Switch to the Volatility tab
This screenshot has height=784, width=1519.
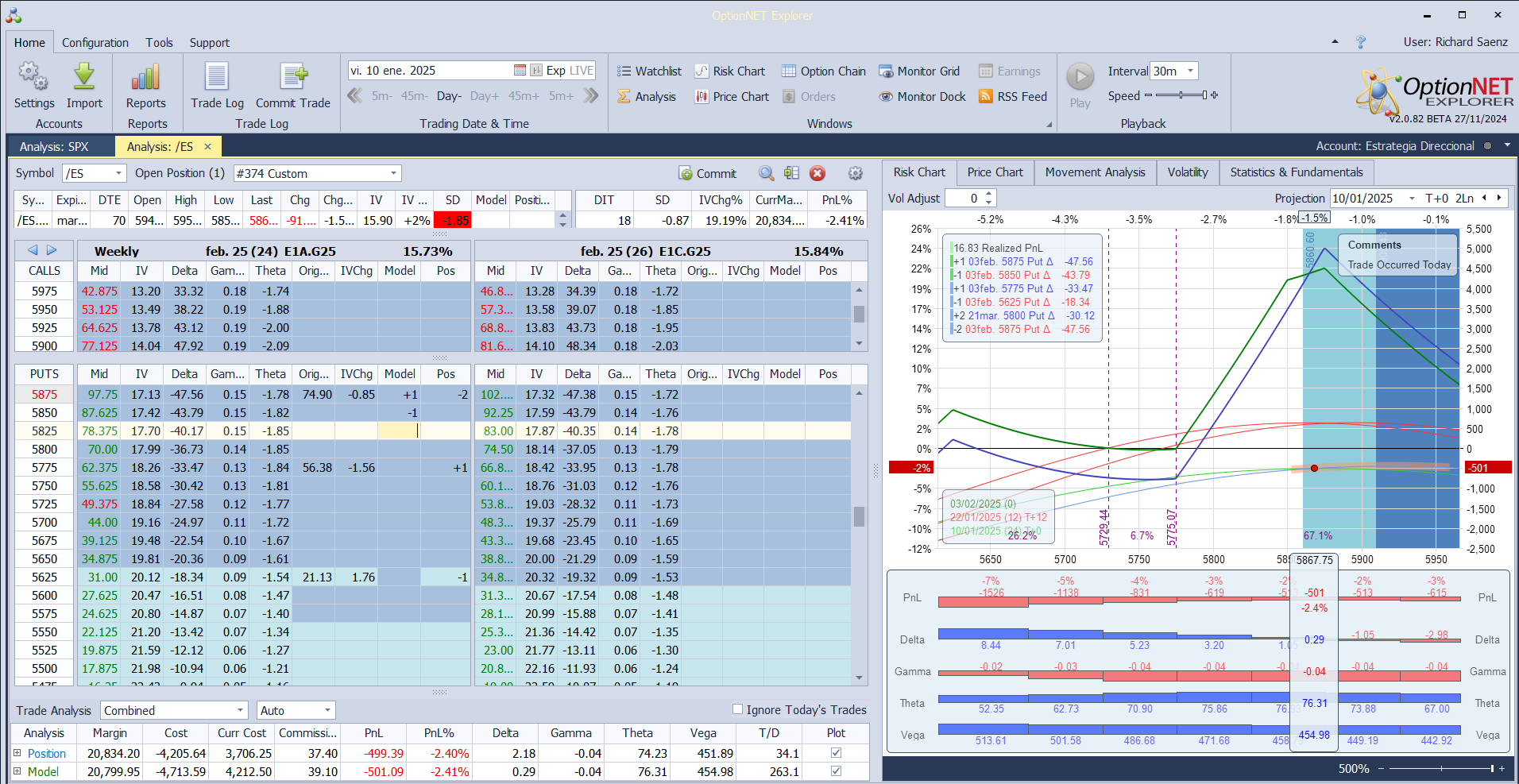(x=1187, y=172)
